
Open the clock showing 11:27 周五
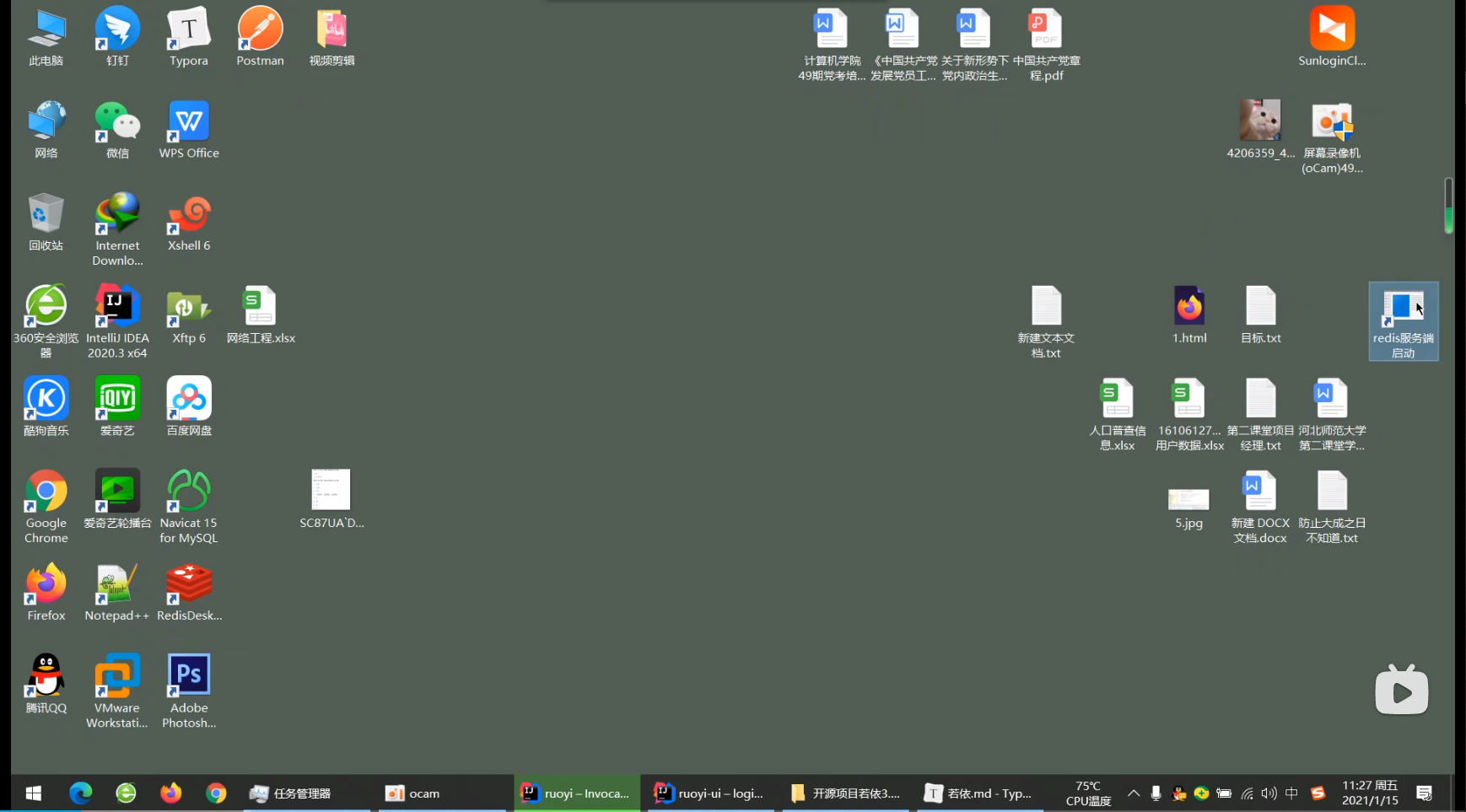pos(1370,793)
